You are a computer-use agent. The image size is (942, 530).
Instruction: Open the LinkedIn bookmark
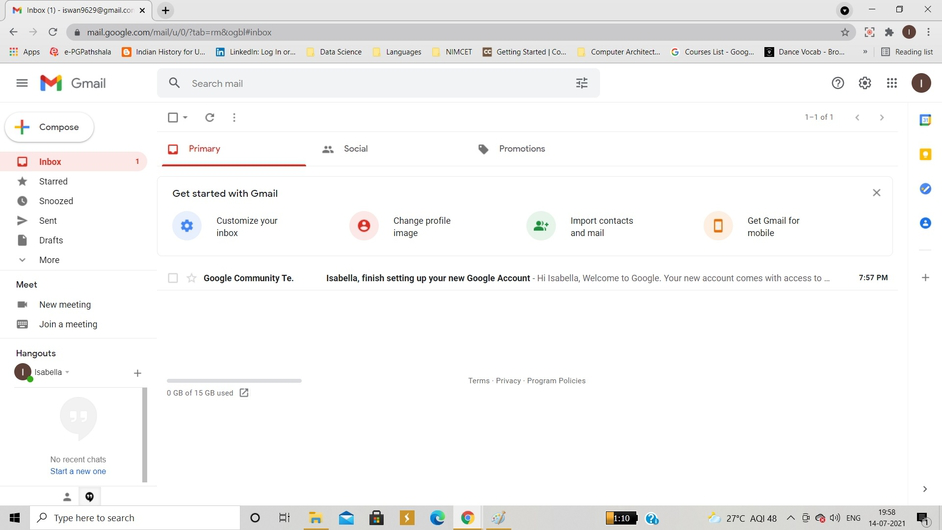tap(256, 52)
